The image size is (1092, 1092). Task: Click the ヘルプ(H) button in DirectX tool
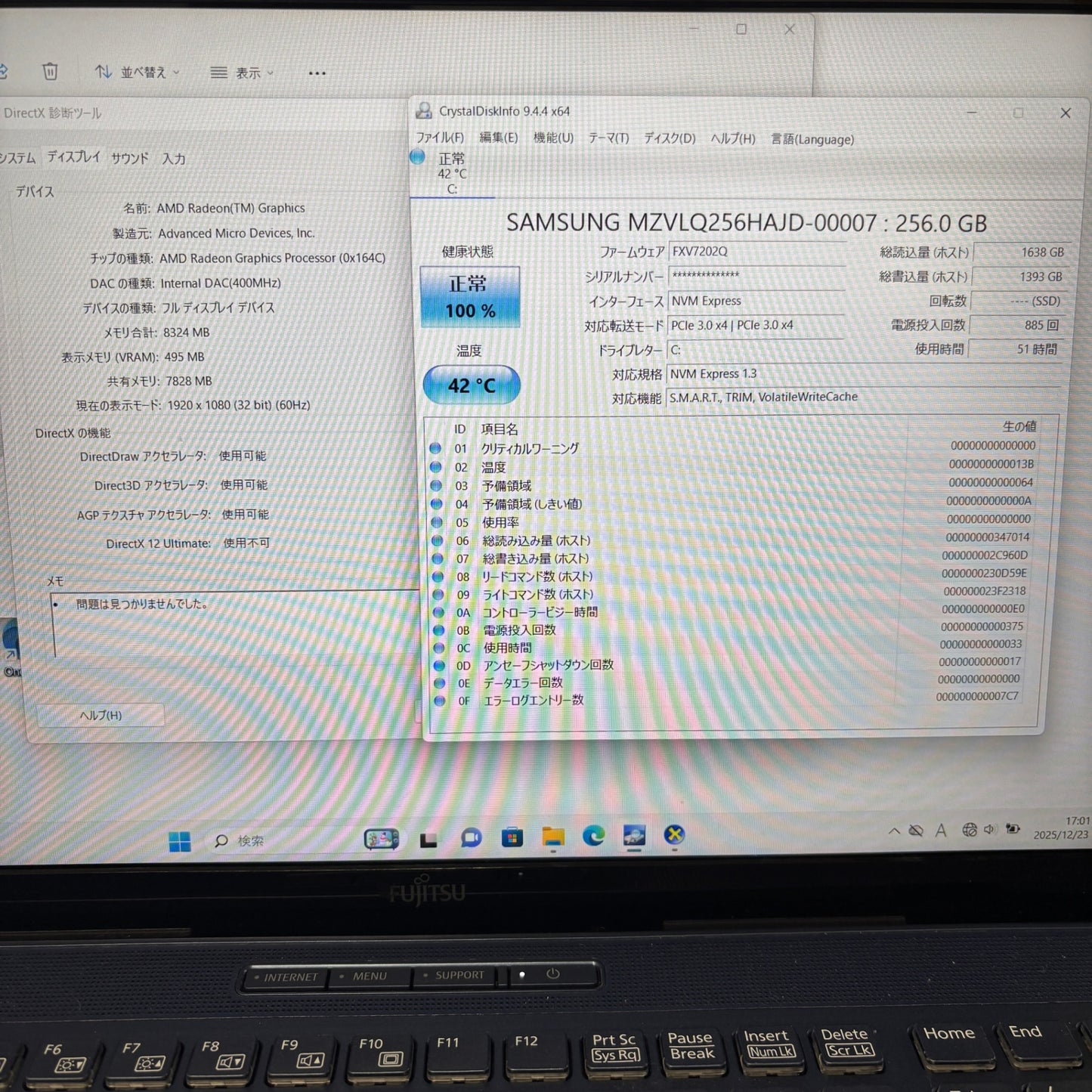point(99,714)
